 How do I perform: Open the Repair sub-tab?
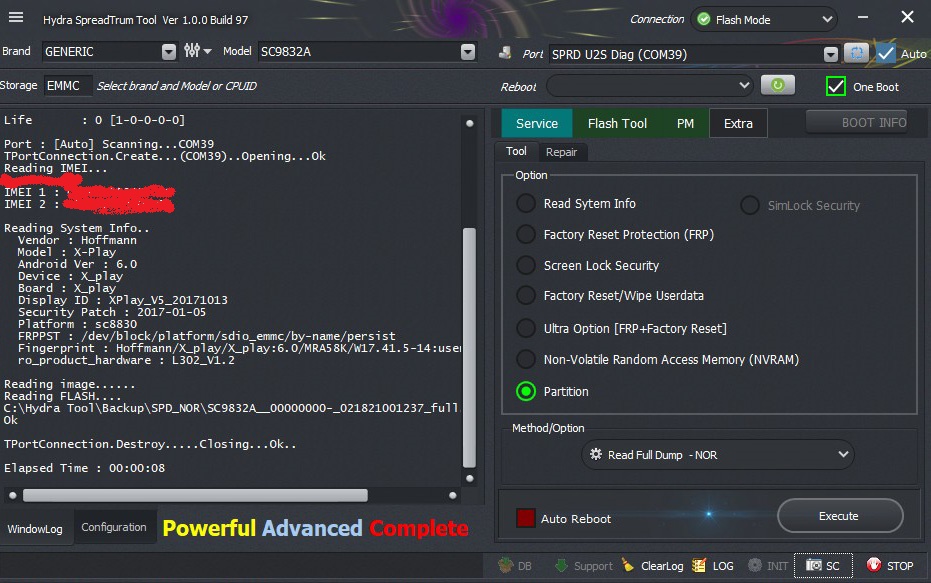pos(561,152)
